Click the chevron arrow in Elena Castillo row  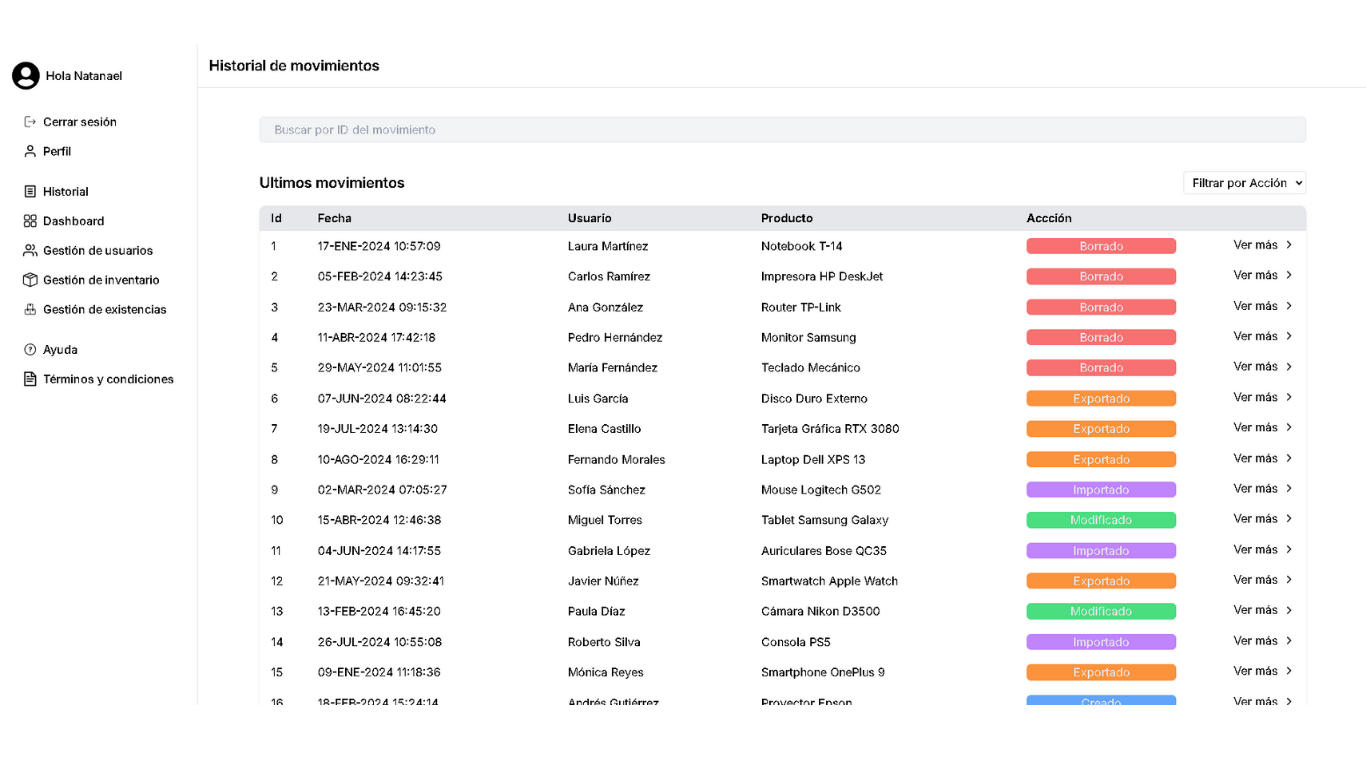point(1289,427)
